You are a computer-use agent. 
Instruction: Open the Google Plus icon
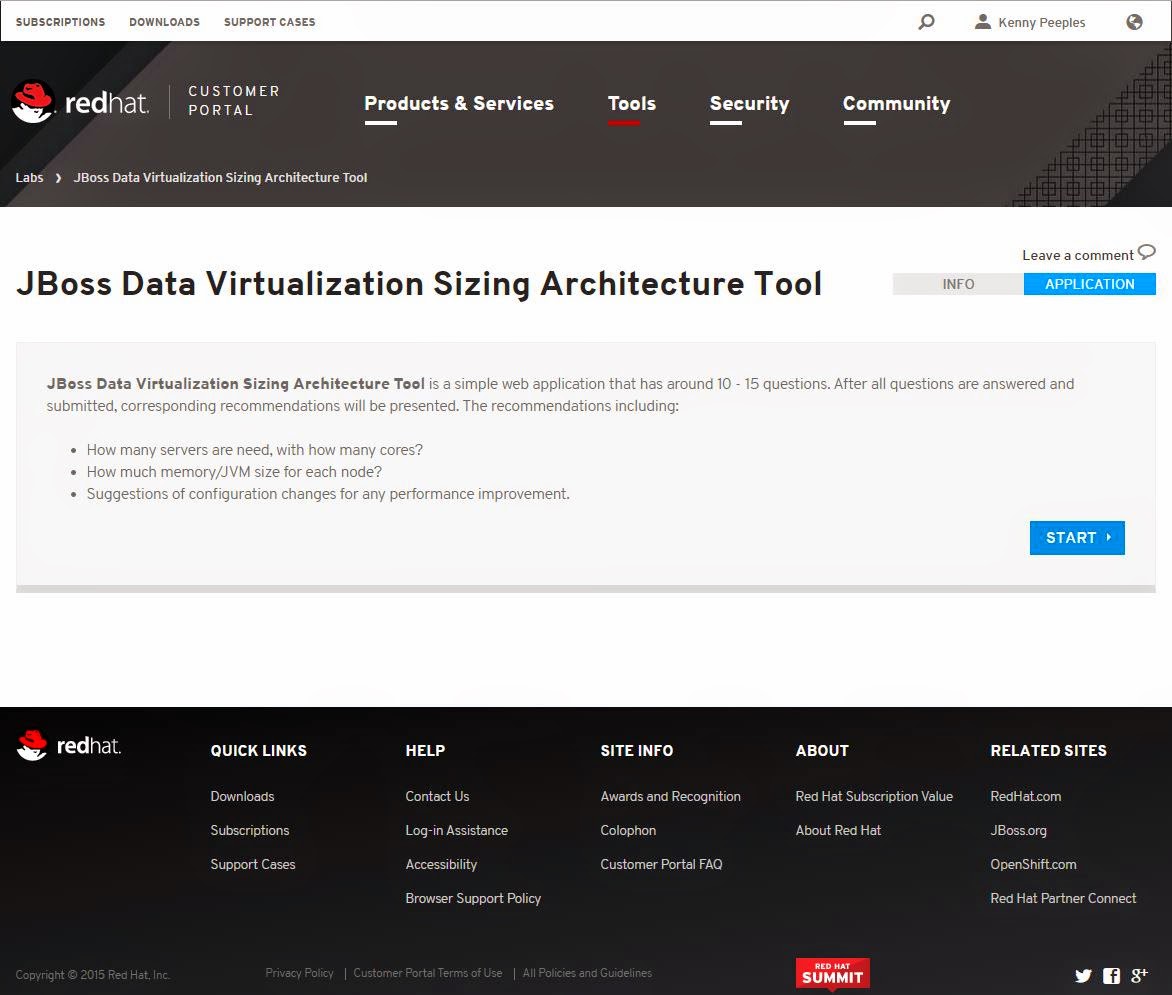(x=1139, y=975)
